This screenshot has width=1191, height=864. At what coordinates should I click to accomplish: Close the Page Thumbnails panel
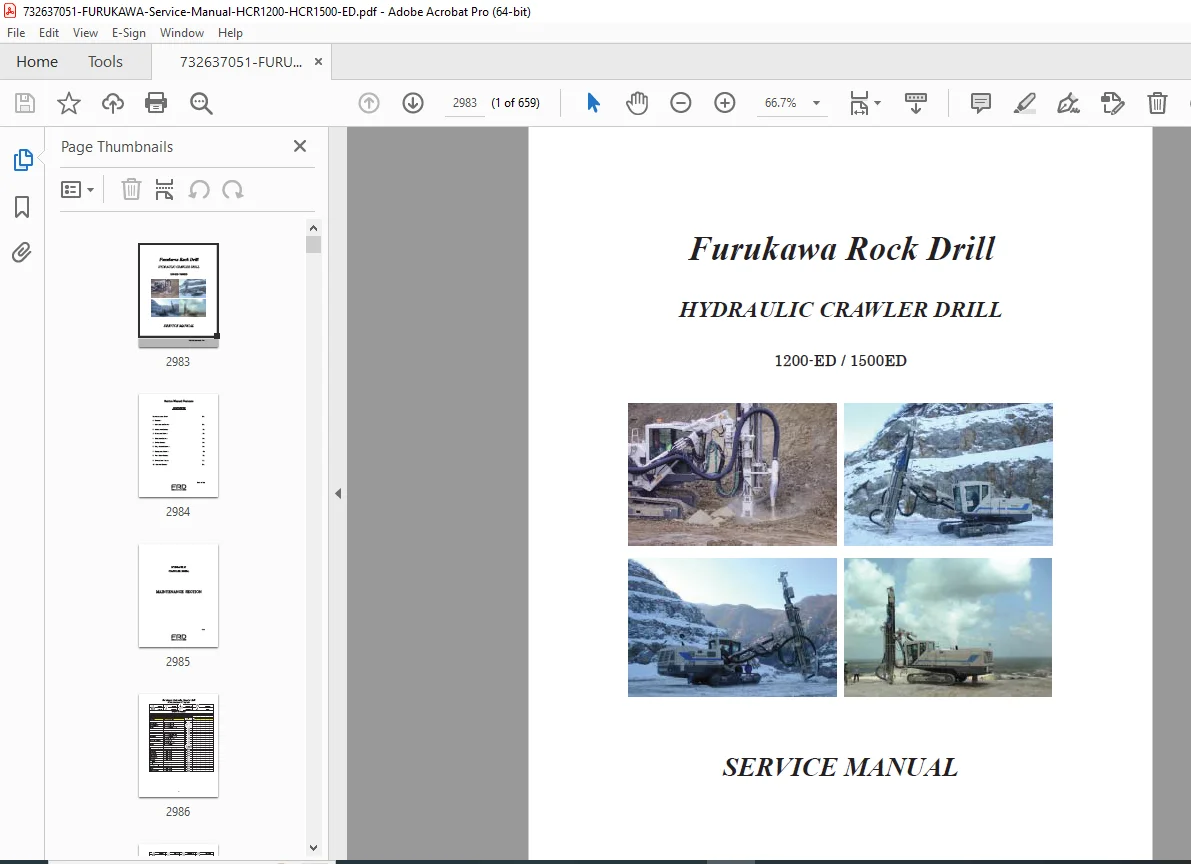[300, 146]
